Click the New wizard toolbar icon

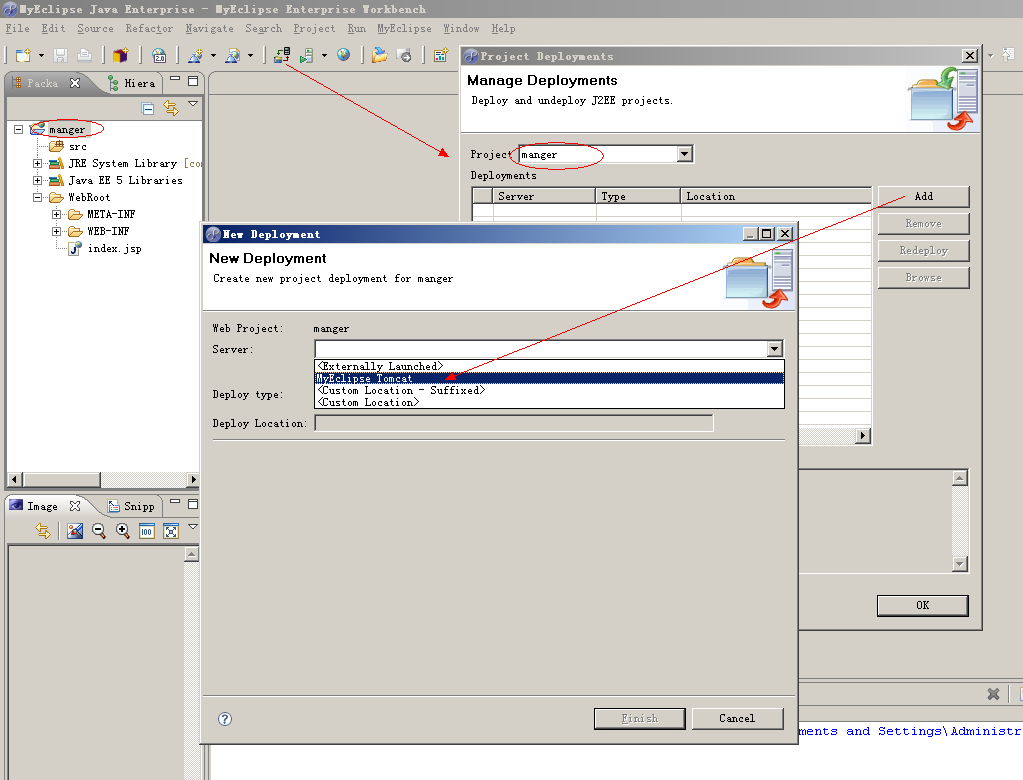pyautogui.click(x=23, y=55)
